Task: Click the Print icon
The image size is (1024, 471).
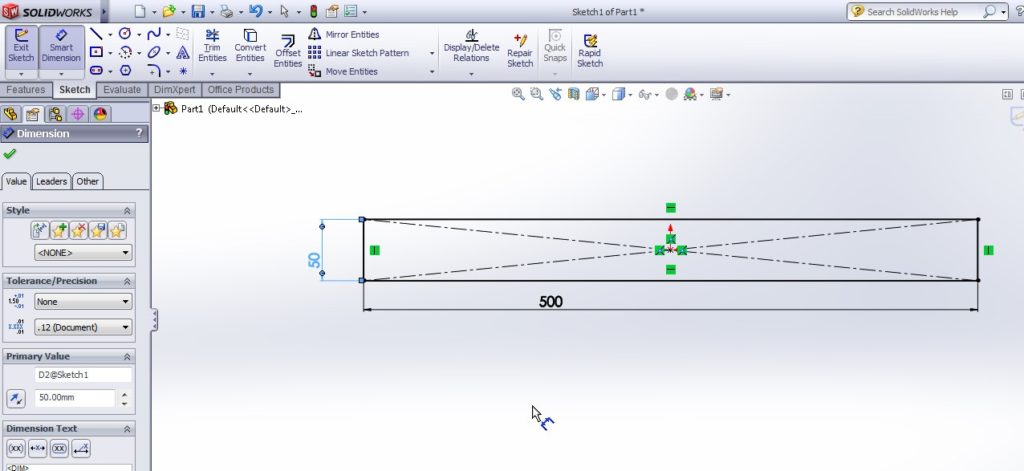Action: pyautogui.click(x=227, y=11)
